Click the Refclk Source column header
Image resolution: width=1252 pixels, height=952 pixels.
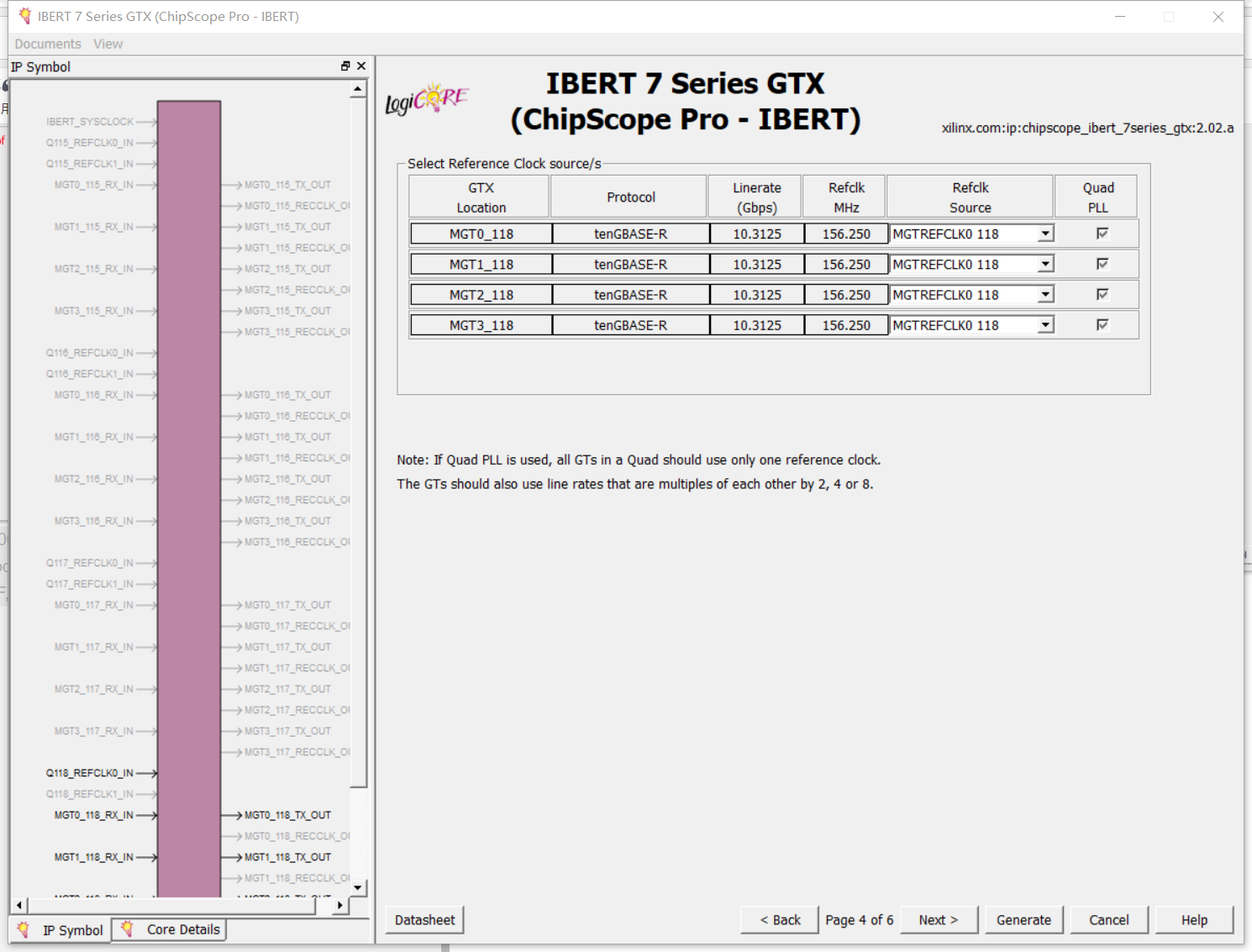point(970,197)
